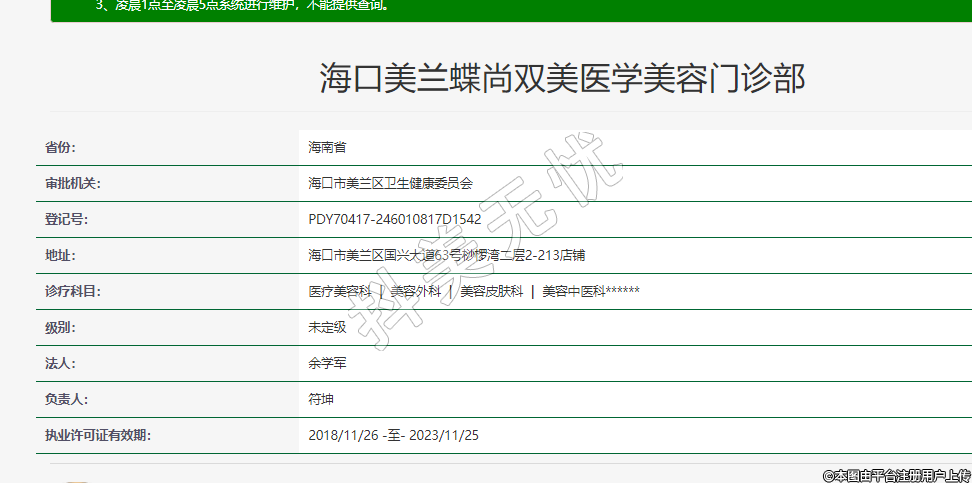
Task: Click the validity period 2018/11/26 to 2023/11/25
Action: pos(394,435)
